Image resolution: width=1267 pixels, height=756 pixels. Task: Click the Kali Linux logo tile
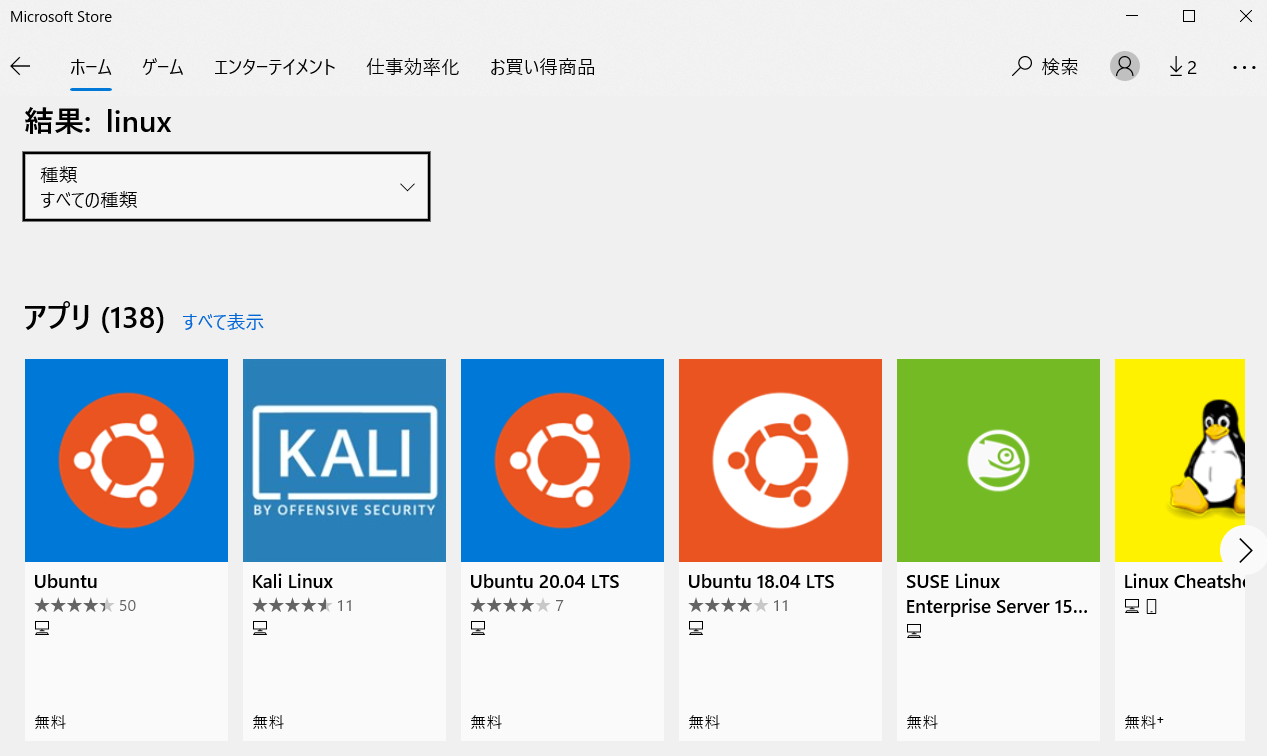(x=344, y=460)
